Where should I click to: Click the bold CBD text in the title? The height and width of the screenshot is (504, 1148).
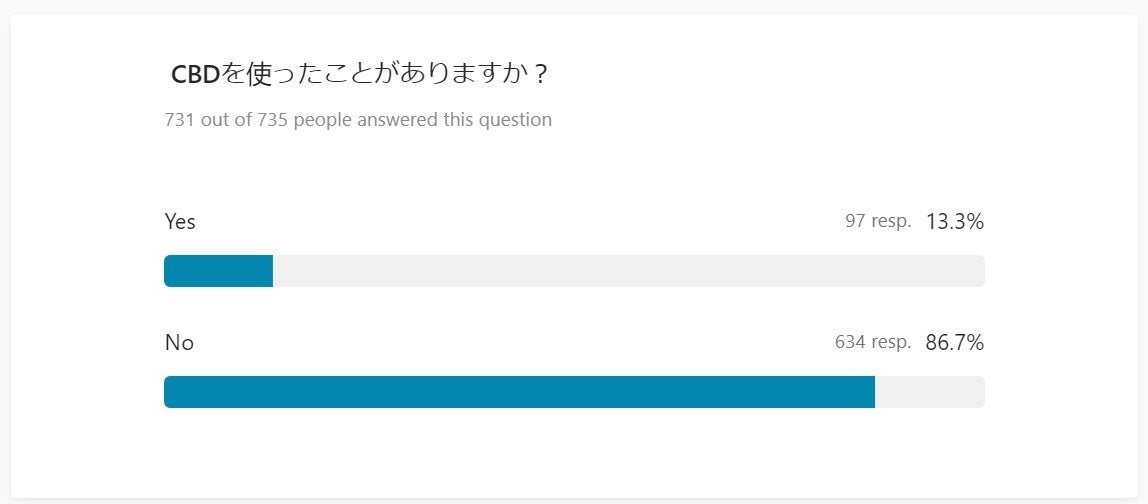coord(195,75)
